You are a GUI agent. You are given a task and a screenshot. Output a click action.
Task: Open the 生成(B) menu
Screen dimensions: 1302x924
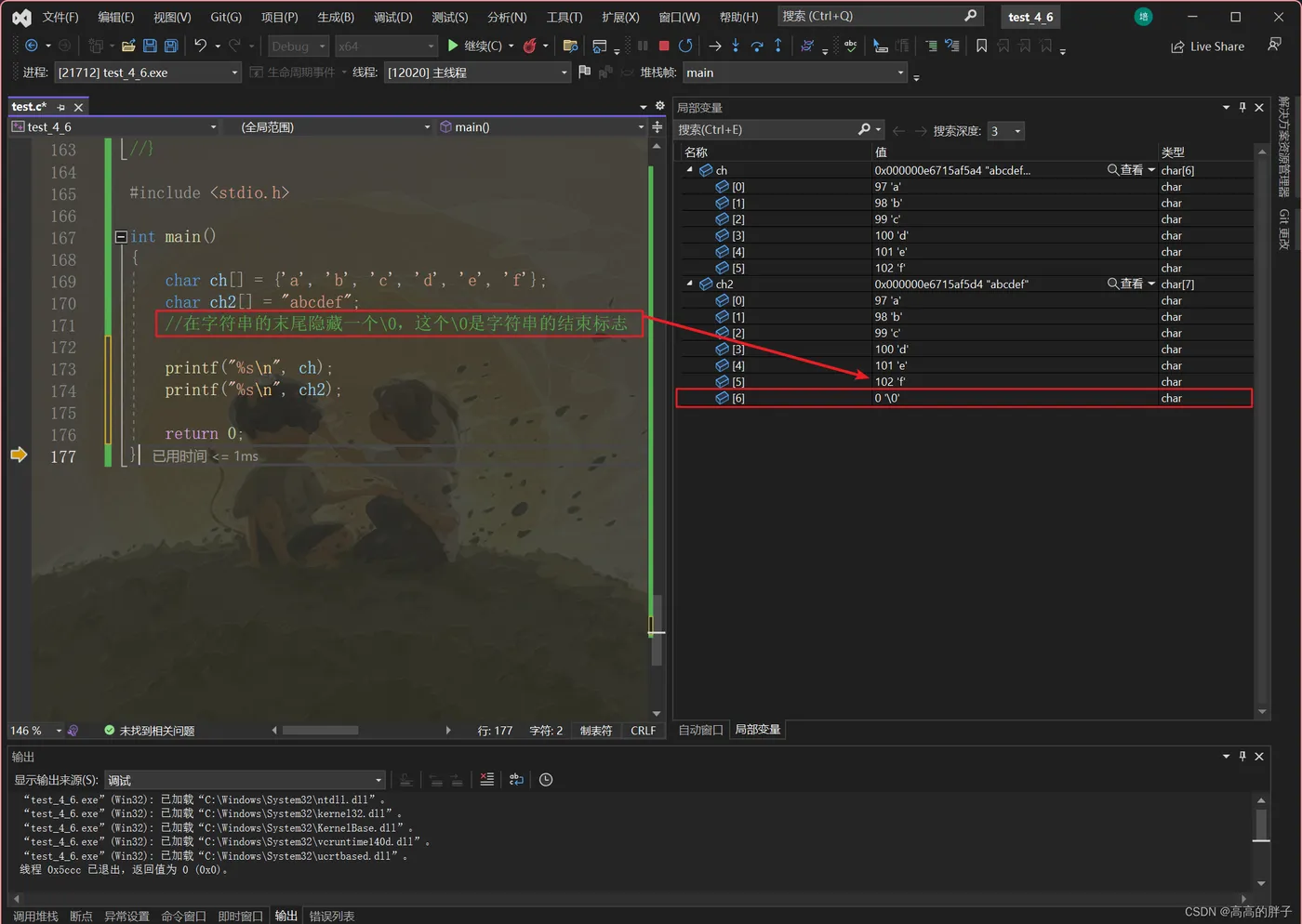(x=336, y=17)
